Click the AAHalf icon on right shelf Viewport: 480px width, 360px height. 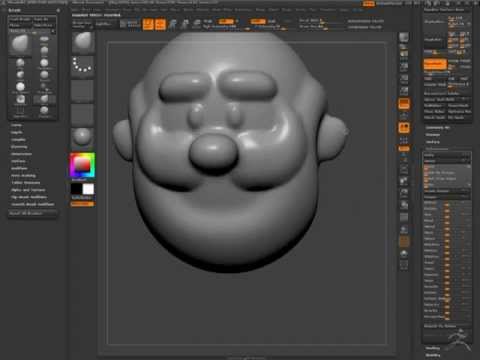pos(404,91)
